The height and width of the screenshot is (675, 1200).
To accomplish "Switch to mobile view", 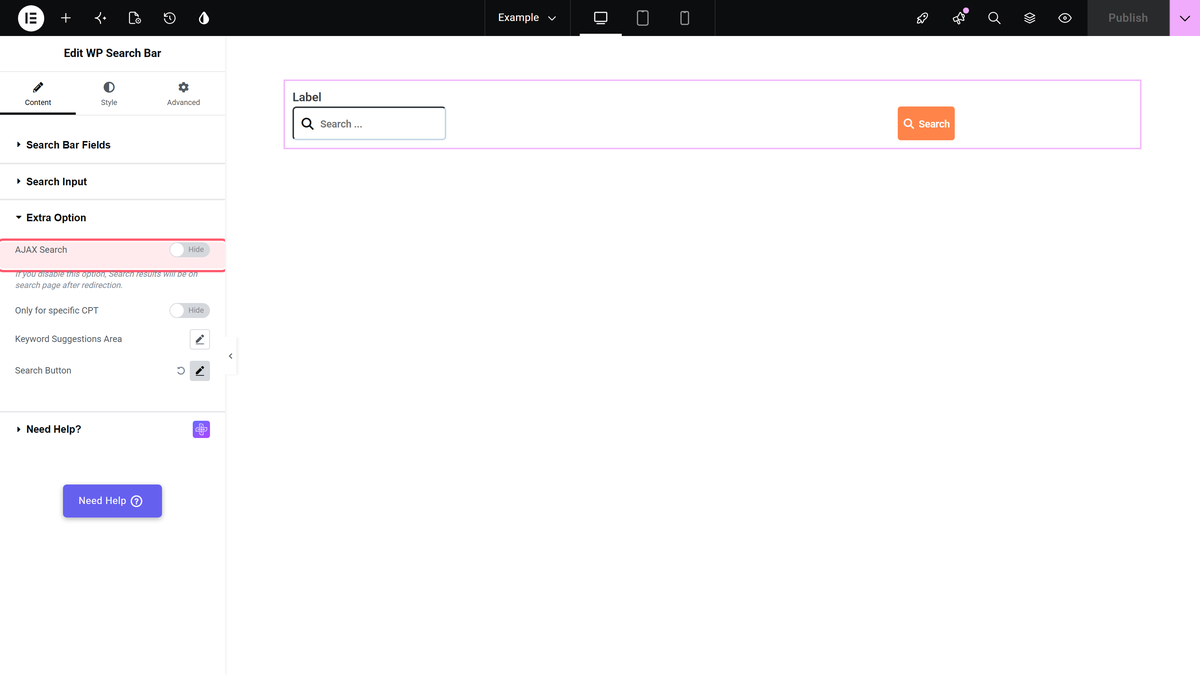I will click(685, 18).
